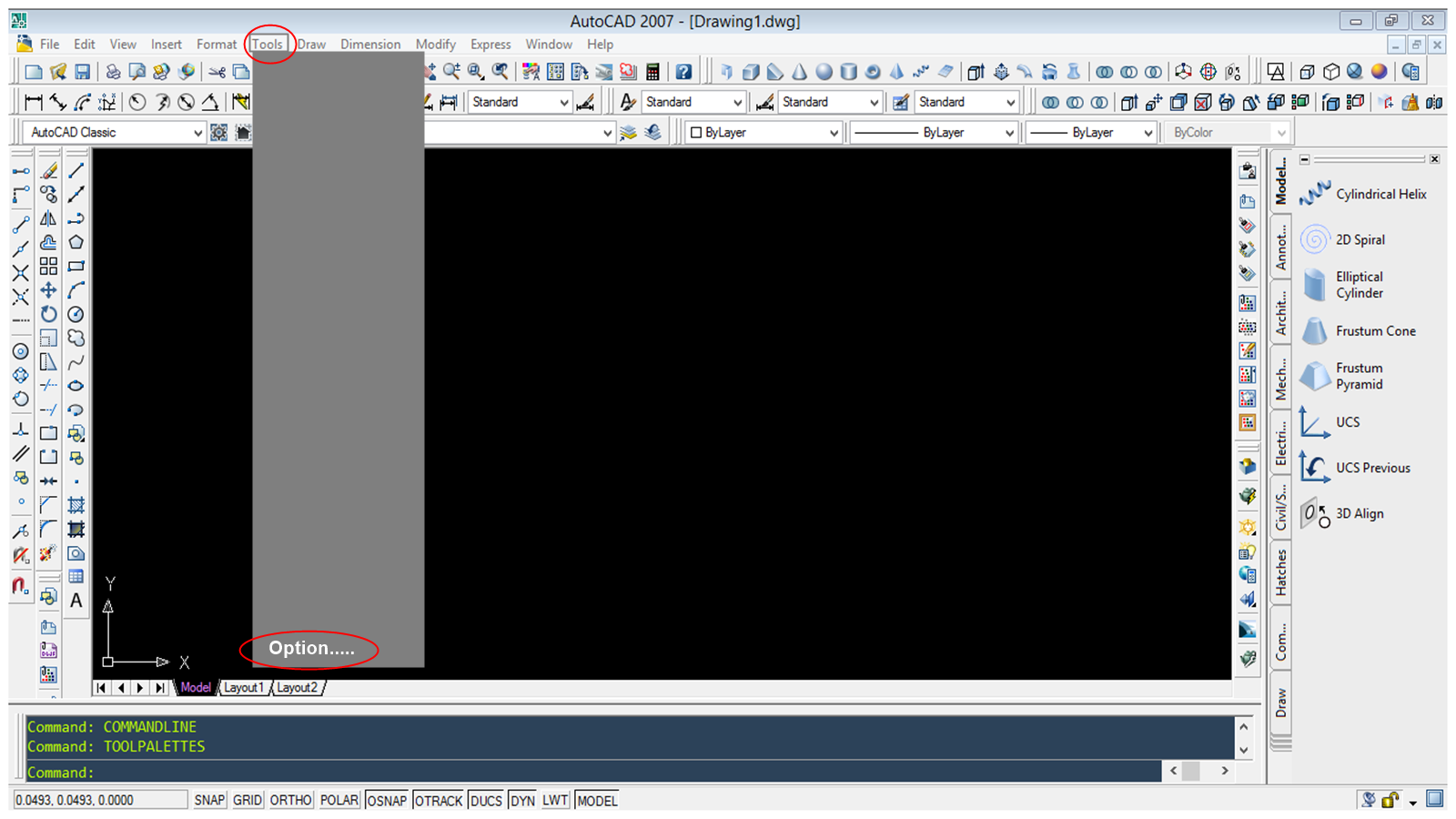The width and height of the screenshot is (1456, 819).
Task: Toggle OSNAP in status bar
Action: (387, 800)
